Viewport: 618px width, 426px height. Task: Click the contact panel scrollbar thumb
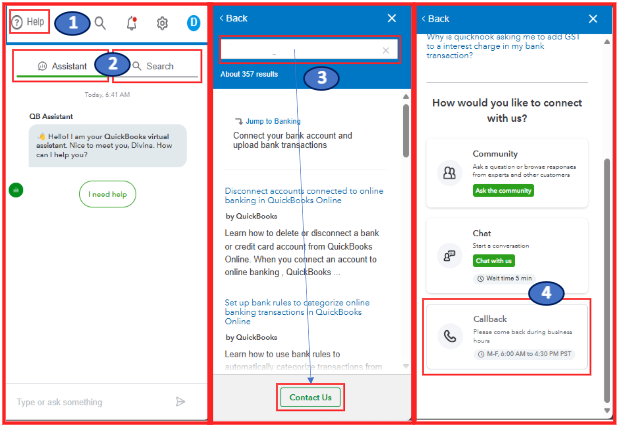point(607,281)
